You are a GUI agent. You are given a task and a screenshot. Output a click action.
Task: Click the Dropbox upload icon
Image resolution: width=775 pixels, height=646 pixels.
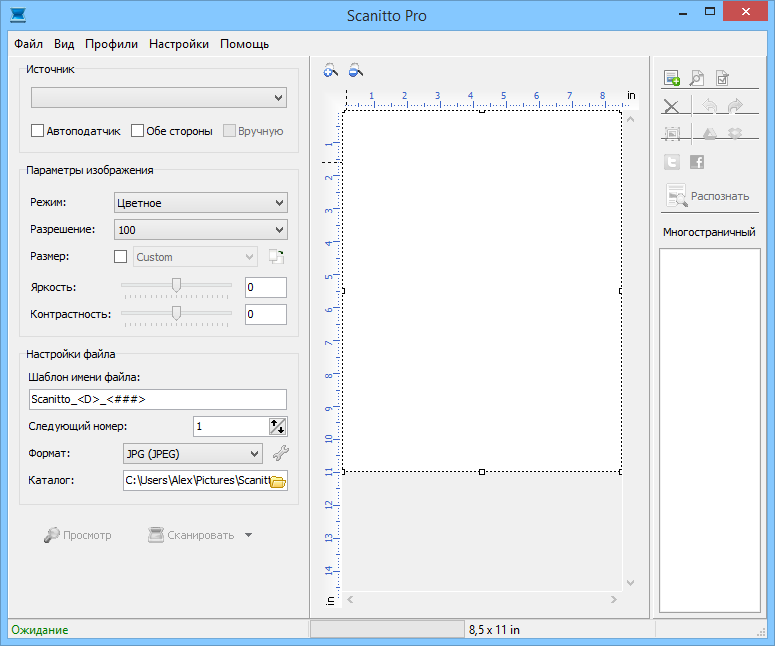735,133
